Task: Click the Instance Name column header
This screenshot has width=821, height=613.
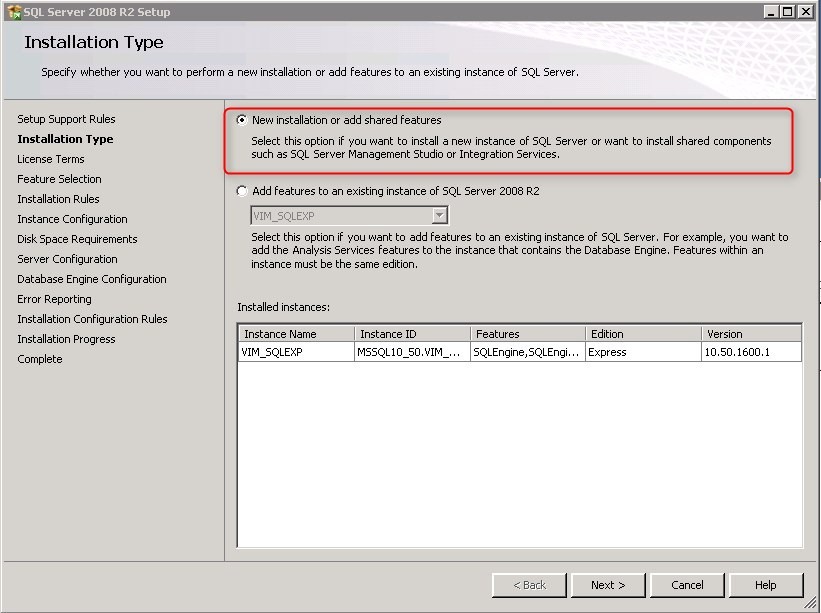Action: [x=297, y=333]
